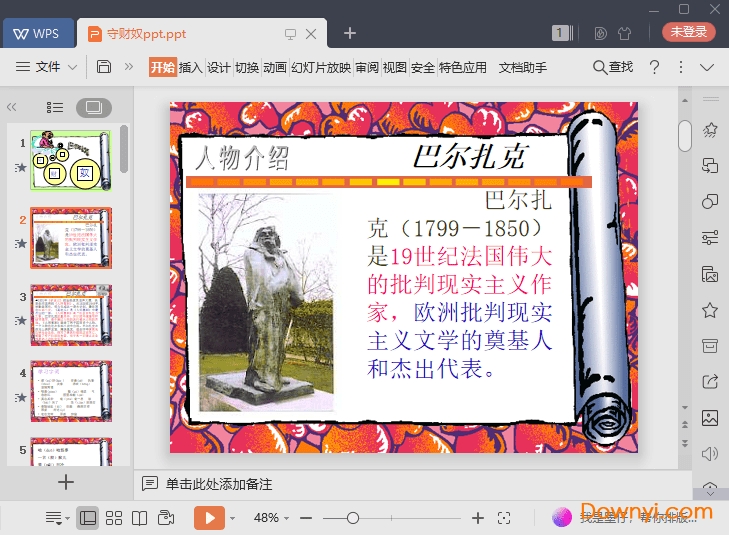
Task: Click the 查找 search button
Action: (x=613, y=67)
